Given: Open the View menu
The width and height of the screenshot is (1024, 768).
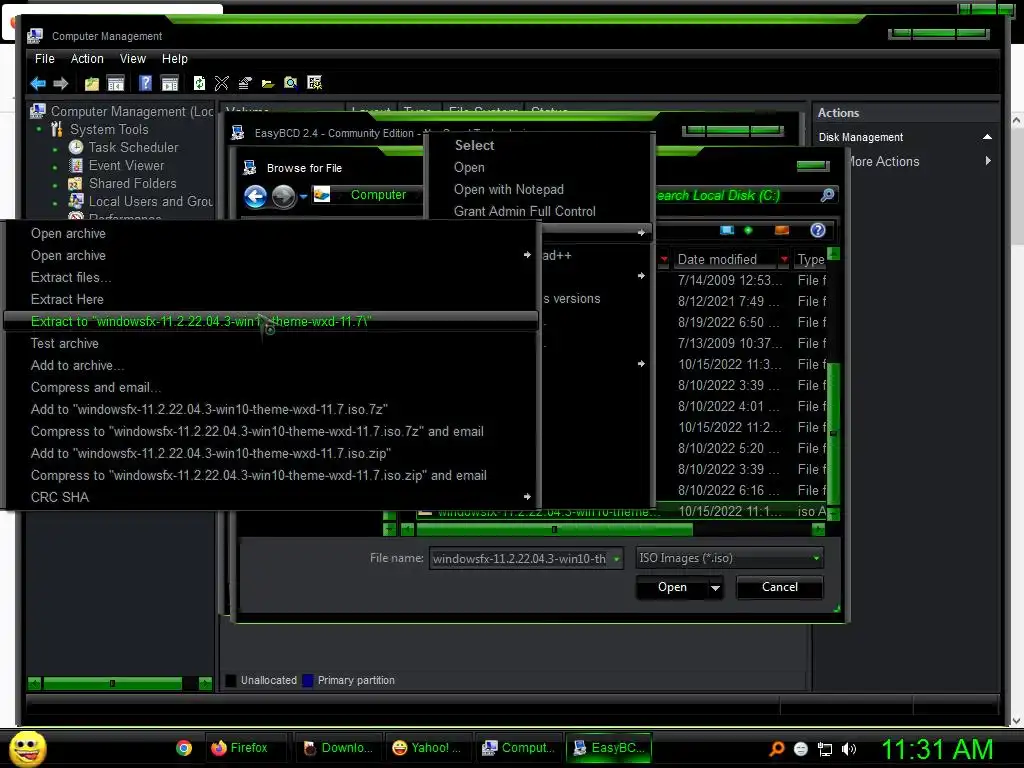Looking at the screenshot, I should 133,59.
